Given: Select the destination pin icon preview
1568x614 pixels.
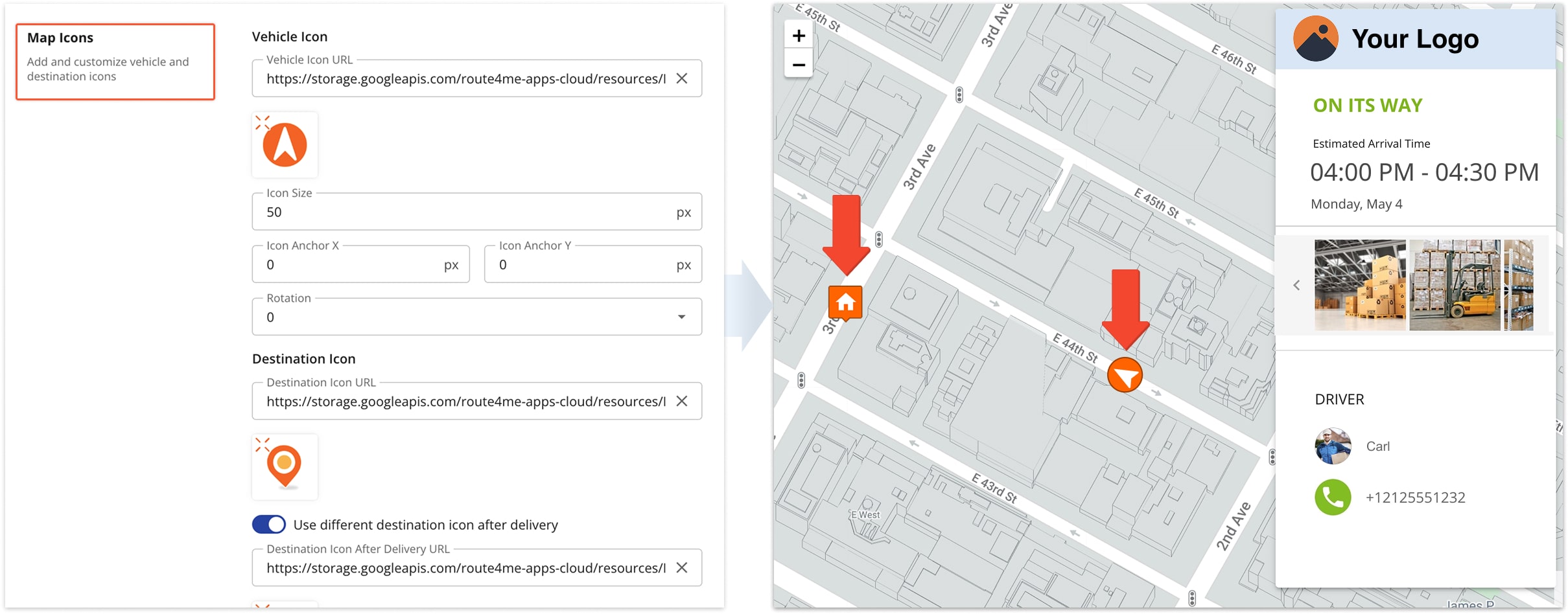Looking at the screenshot, I should click(x=285, y=466).
